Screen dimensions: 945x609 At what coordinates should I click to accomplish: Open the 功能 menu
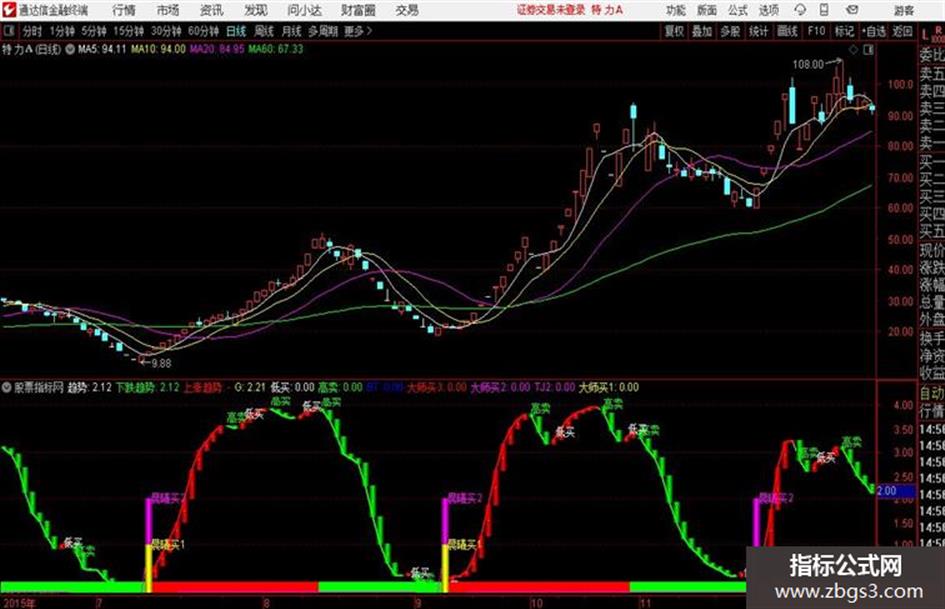click(676, 10)
